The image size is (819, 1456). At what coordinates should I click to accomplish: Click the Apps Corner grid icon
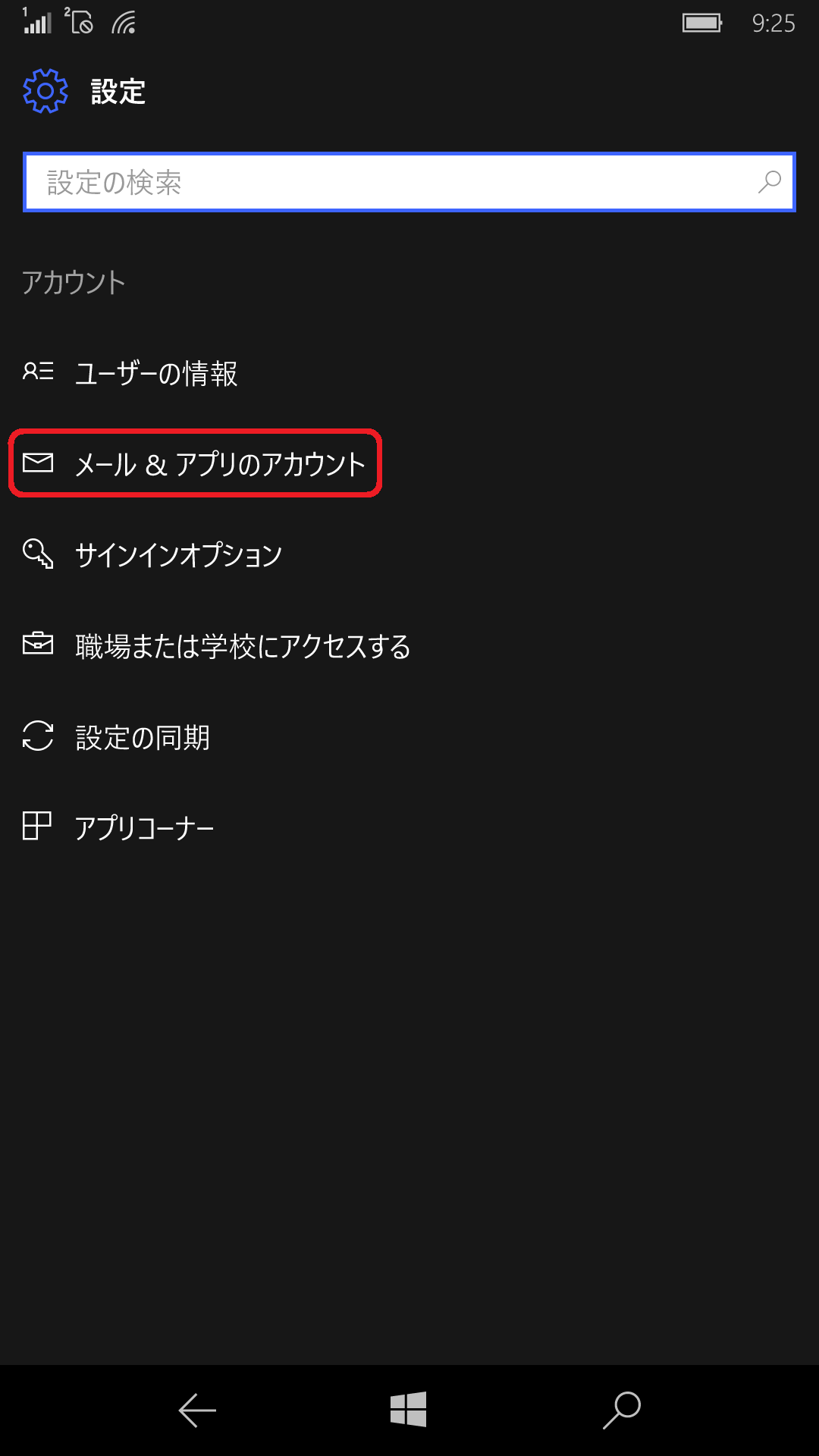[x=36, y=826]
